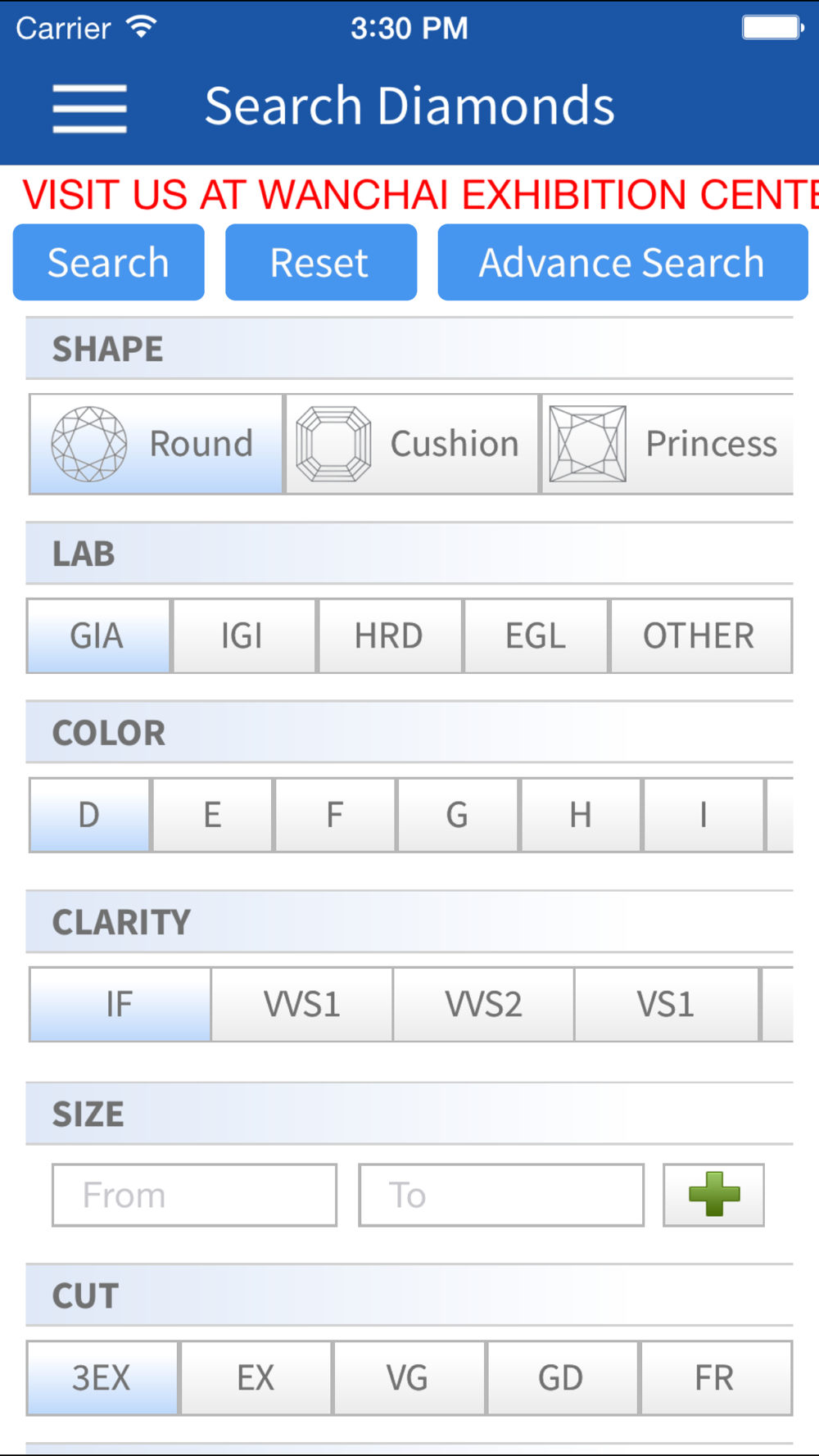The height and width of the screenshot is (1456, 819).
Task: Choose the Cushion shape icon
Action: (x=333, y=444)
